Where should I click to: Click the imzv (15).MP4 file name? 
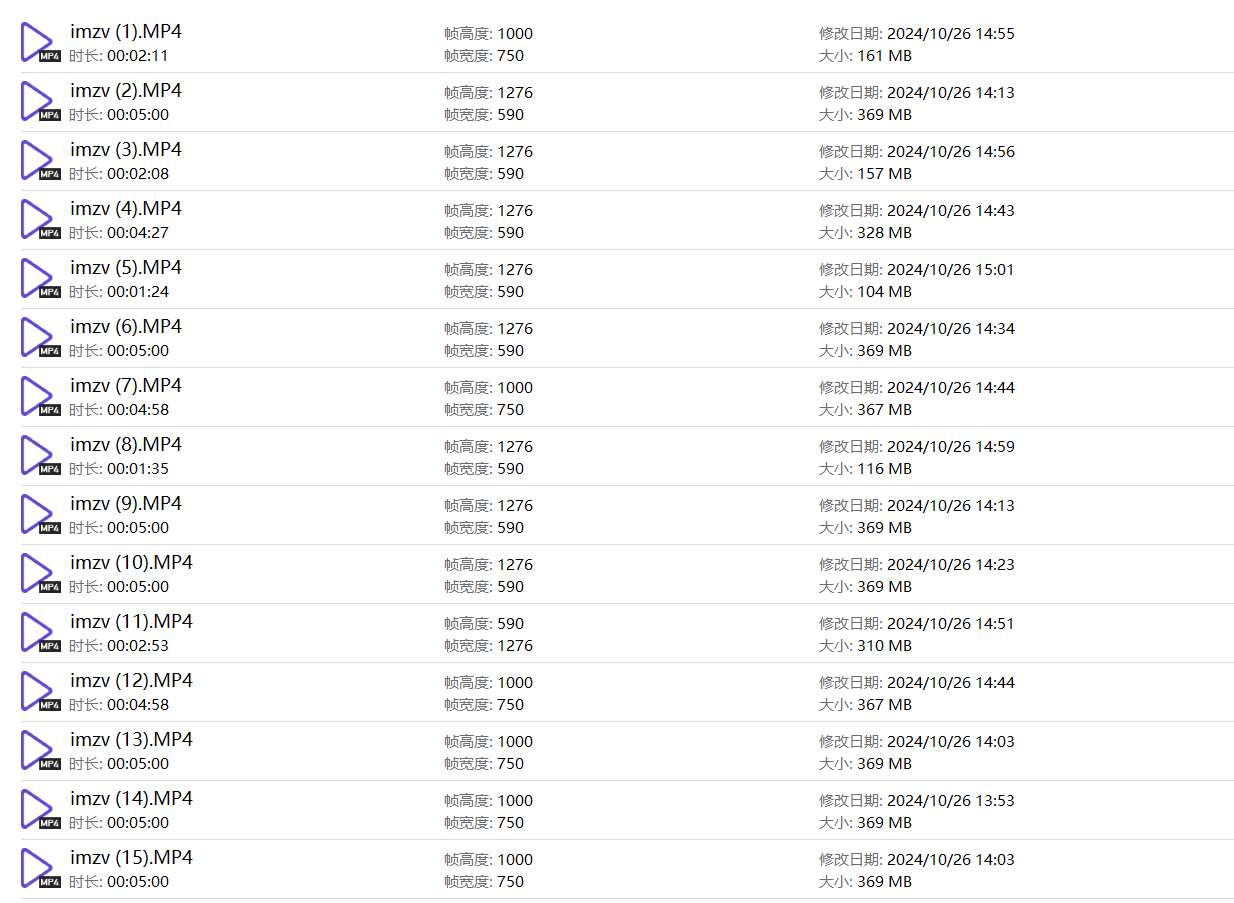click(x=131, y=858)
